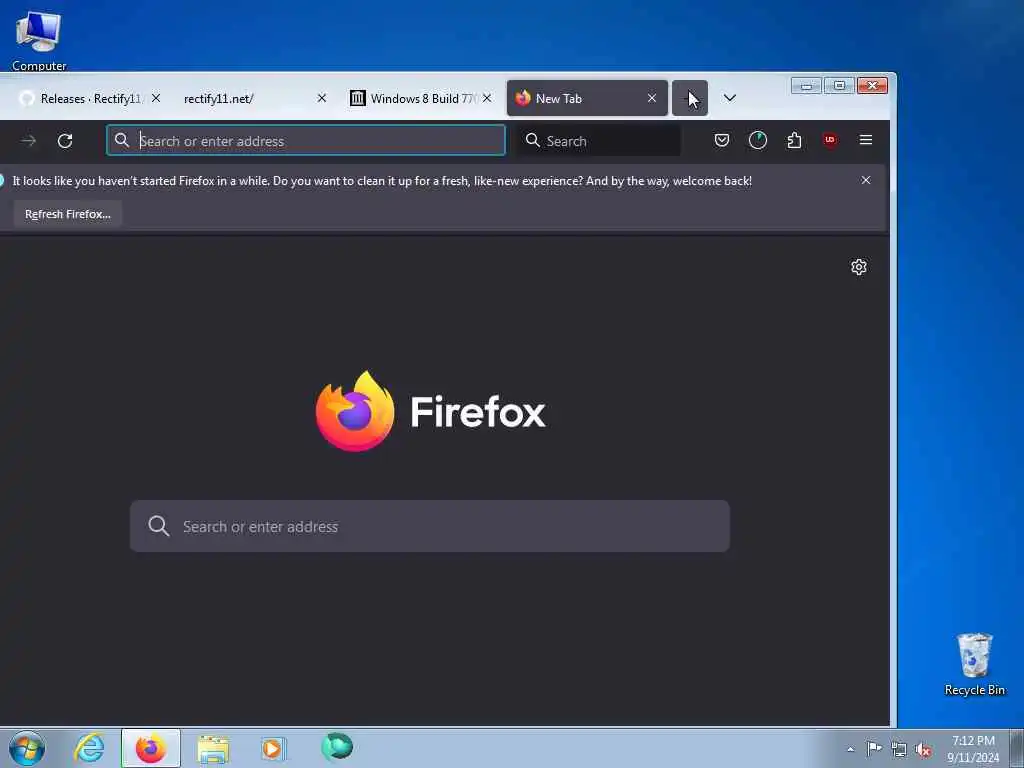Open a new tab with plus button
The image size is (1024, 768).
click(690, 98)
